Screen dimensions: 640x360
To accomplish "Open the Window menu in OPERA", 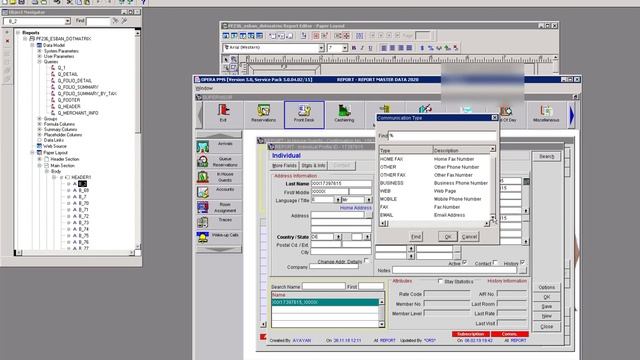I will click(204, 88).
